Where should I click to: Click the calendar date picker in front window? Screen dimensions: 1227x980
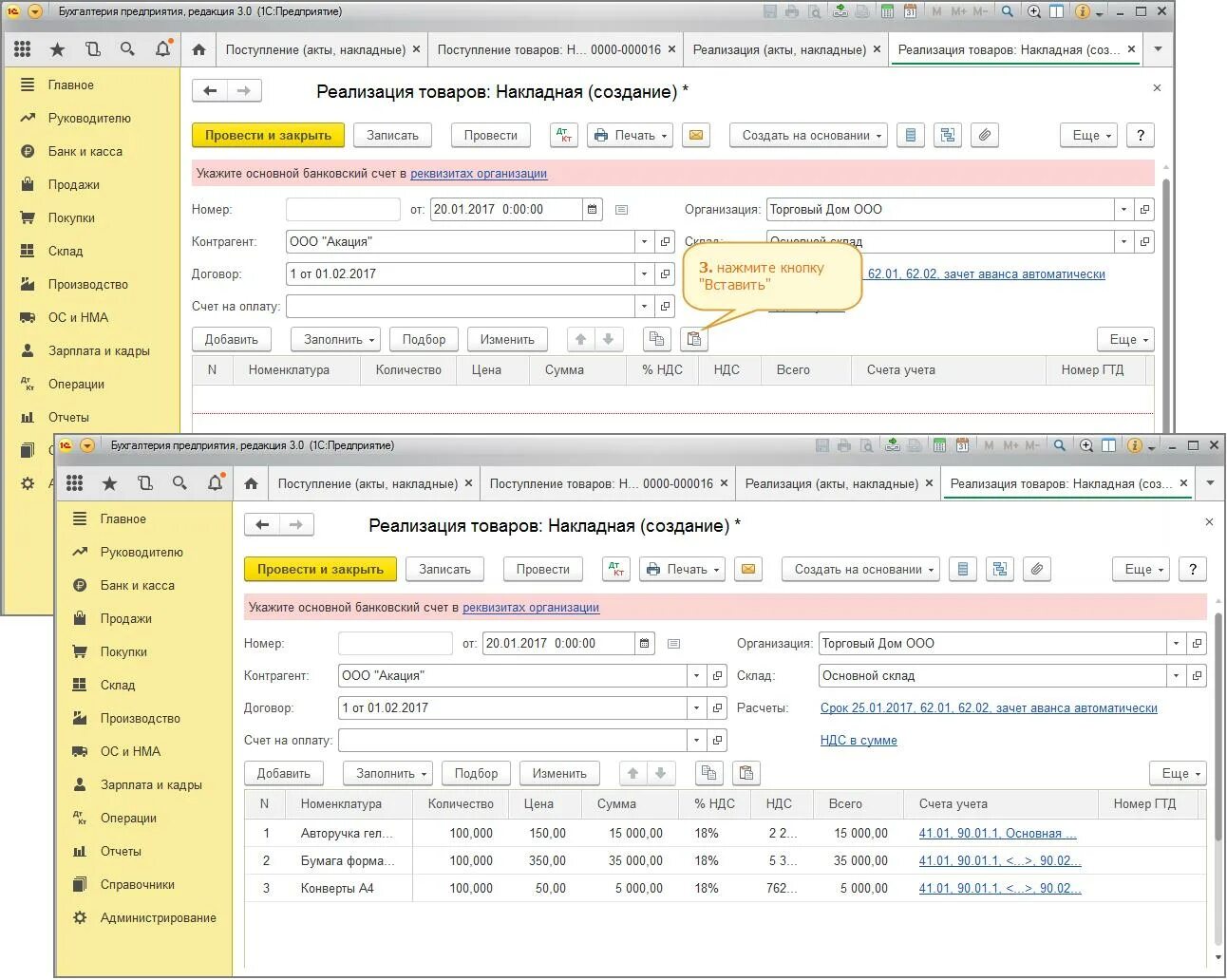tap(644, 643)
